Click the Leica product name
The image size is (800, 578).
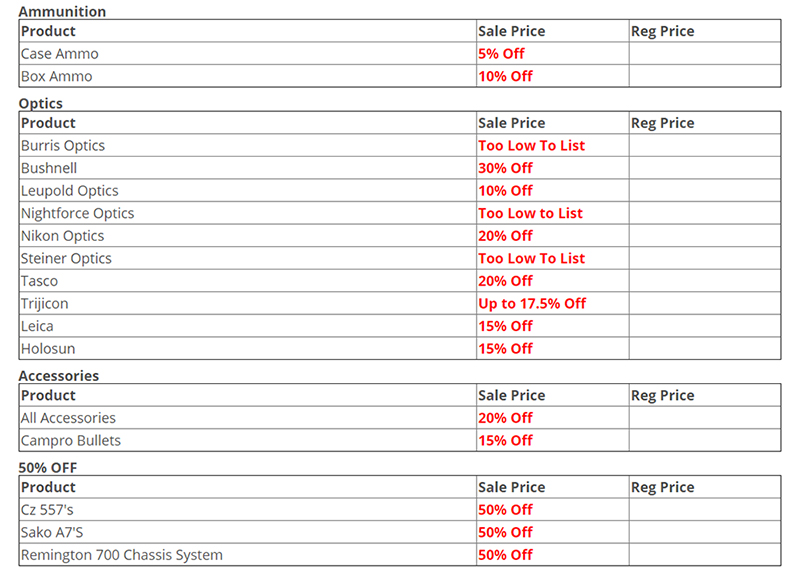[x=38, y=327]
